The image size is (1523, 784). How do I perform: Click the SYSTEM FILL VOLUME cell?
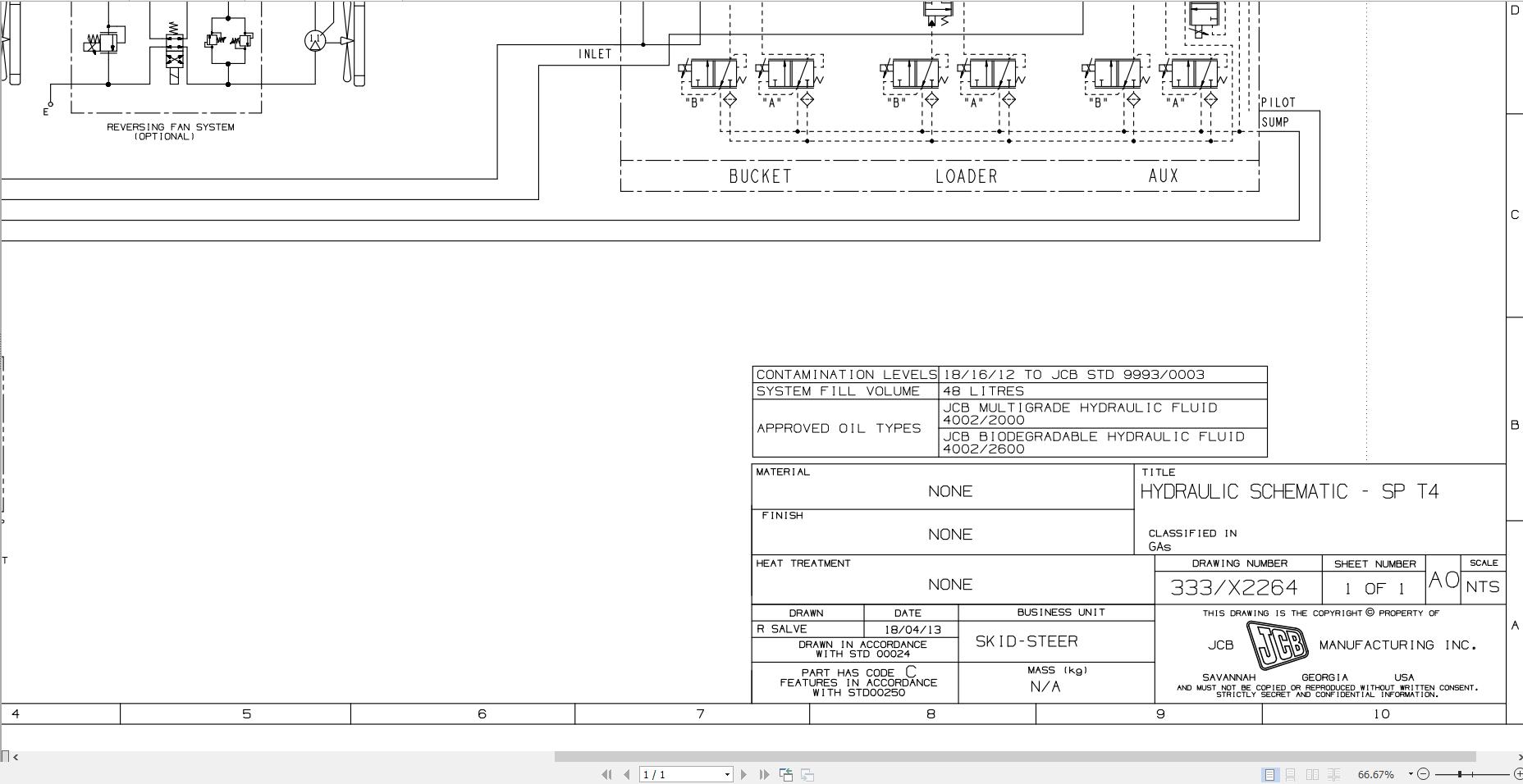[x=845, y=391]
